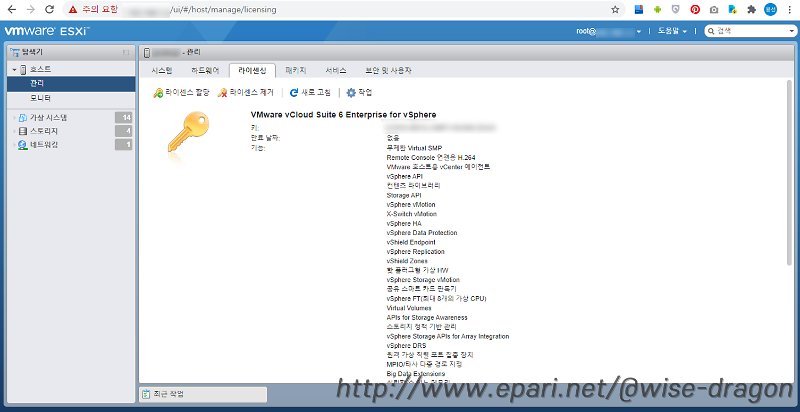Open the extensions puzzle-piece menu
Screen dimensions: 800x412
point(751,10)
